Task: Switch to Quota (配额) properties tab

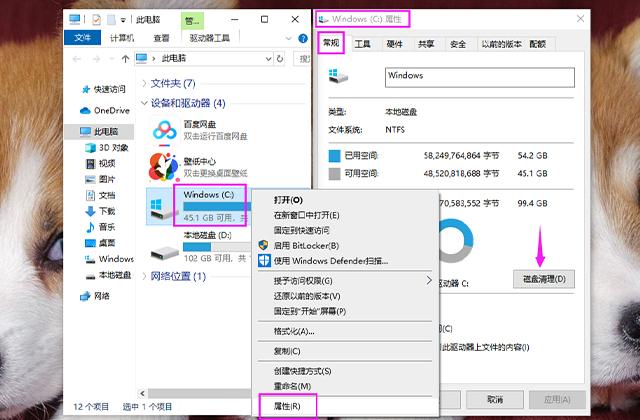Action: pyautogui.click(x=538, y=44)
